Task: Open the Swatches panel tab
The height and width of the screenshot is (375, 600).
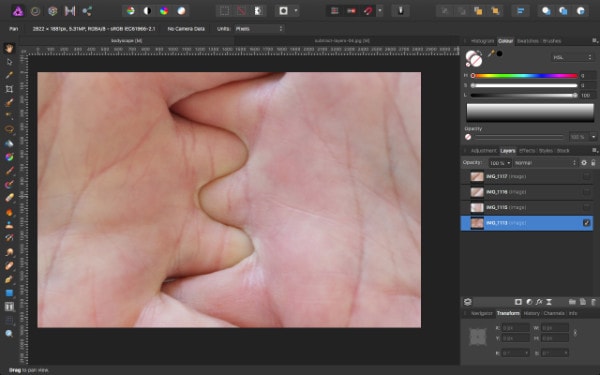Action: tap(528, 41)
